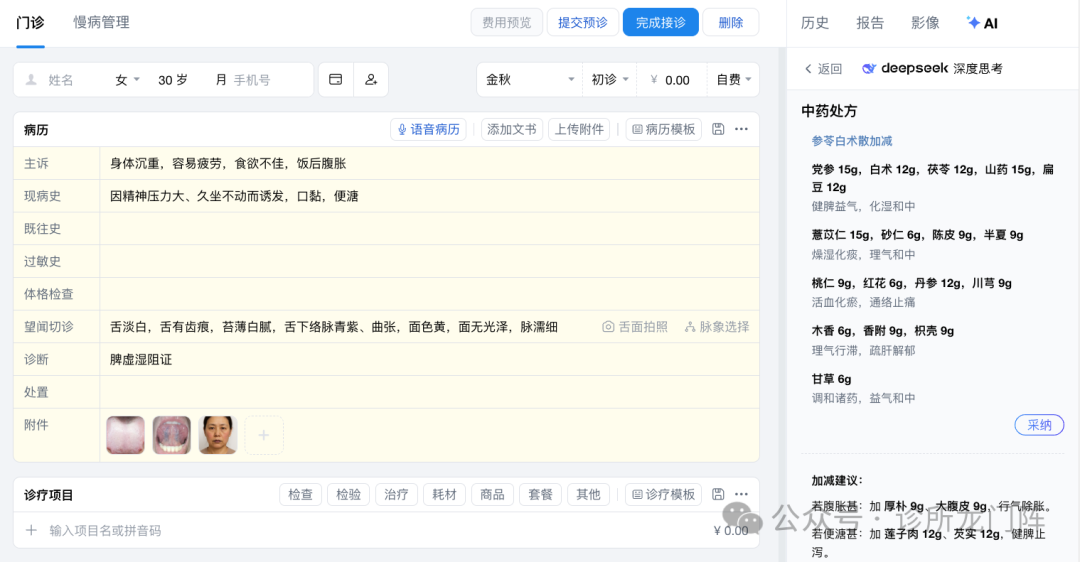
Task: Click the save icon in 病历 header
Action: 718,129
